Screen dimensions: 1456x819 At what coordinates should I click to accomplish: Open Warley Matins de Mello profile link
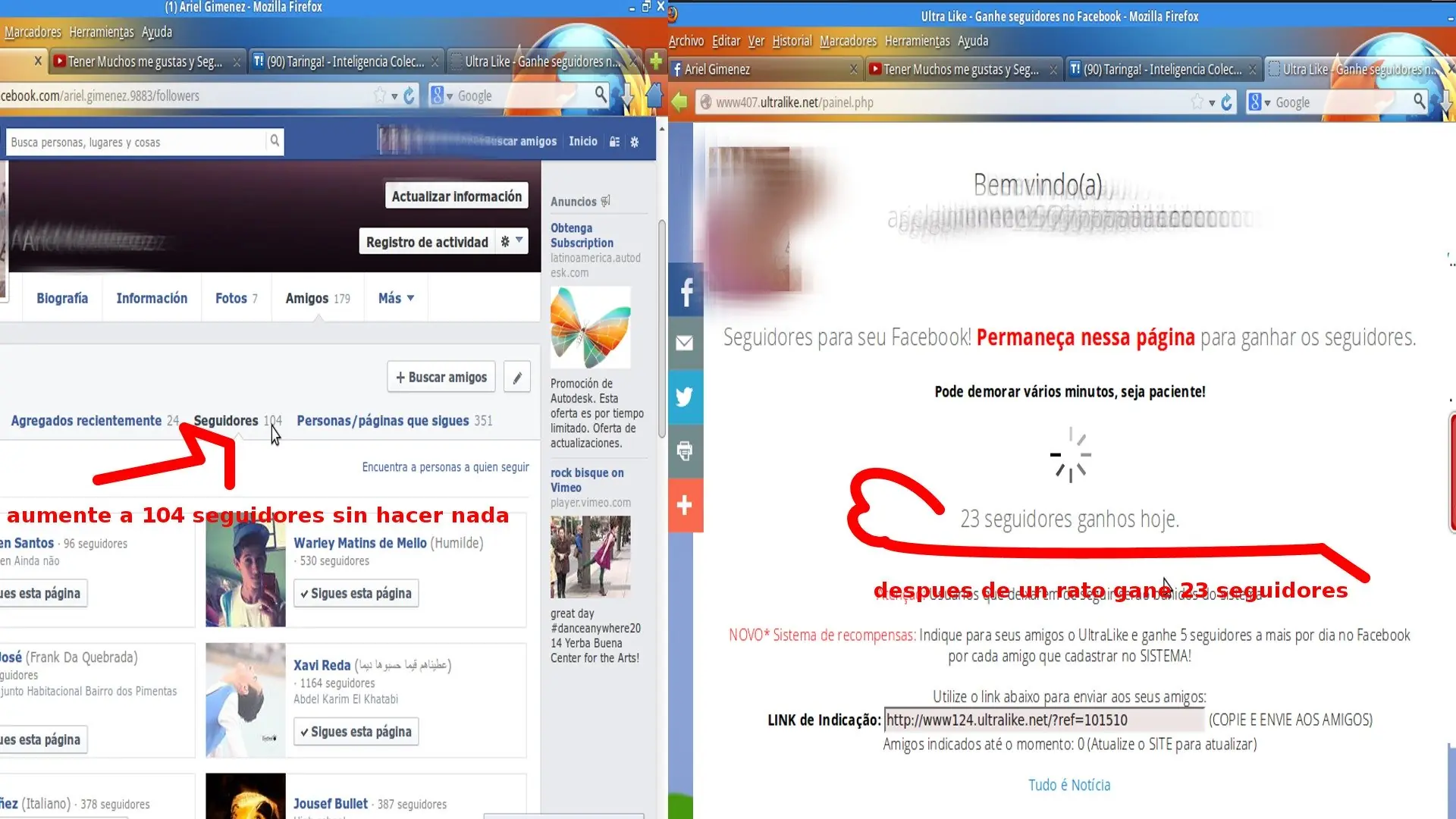pos(360,543)
